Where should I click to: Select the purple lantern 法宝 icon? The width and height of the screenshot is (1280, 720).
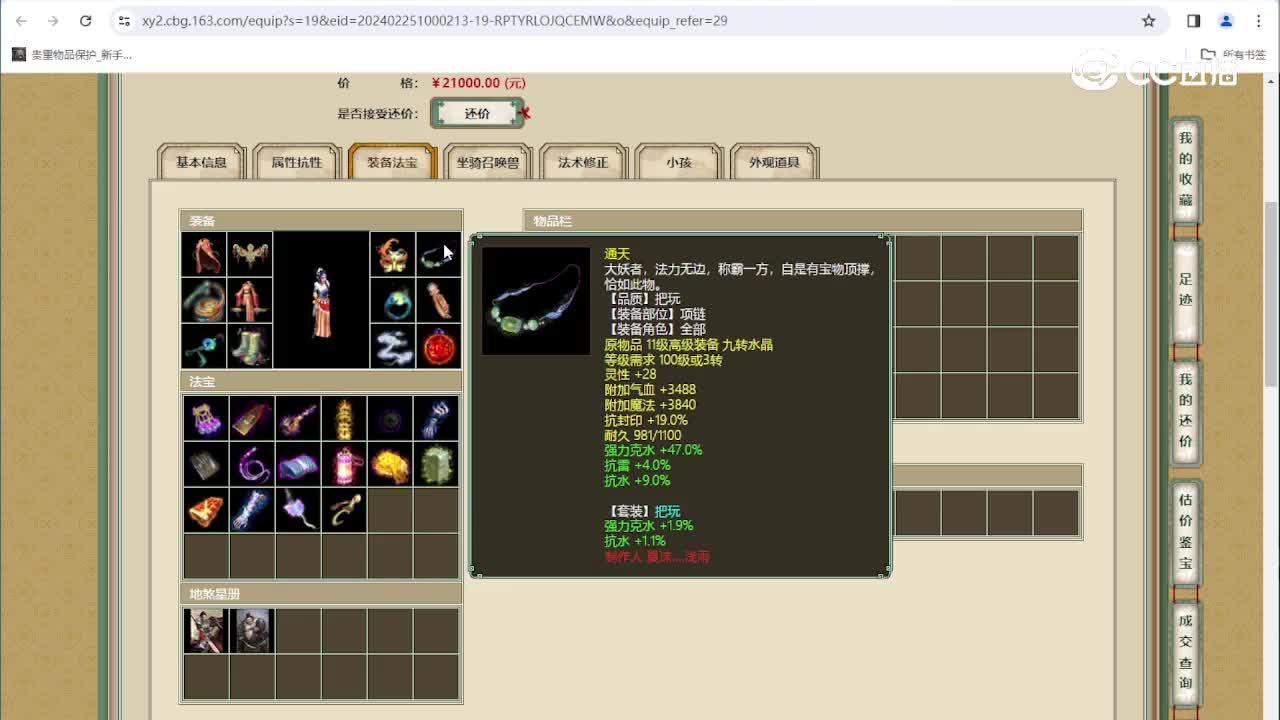click(x=206, y=418)
